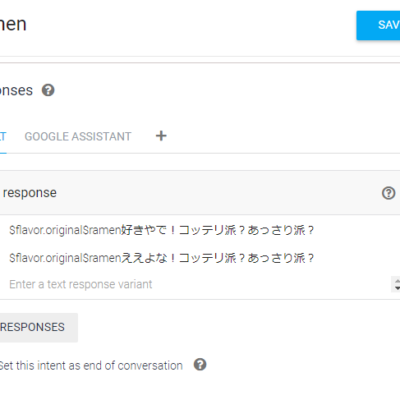
Task: Open help icon beside end of conversation setting
Action: (x=200, y=365)
